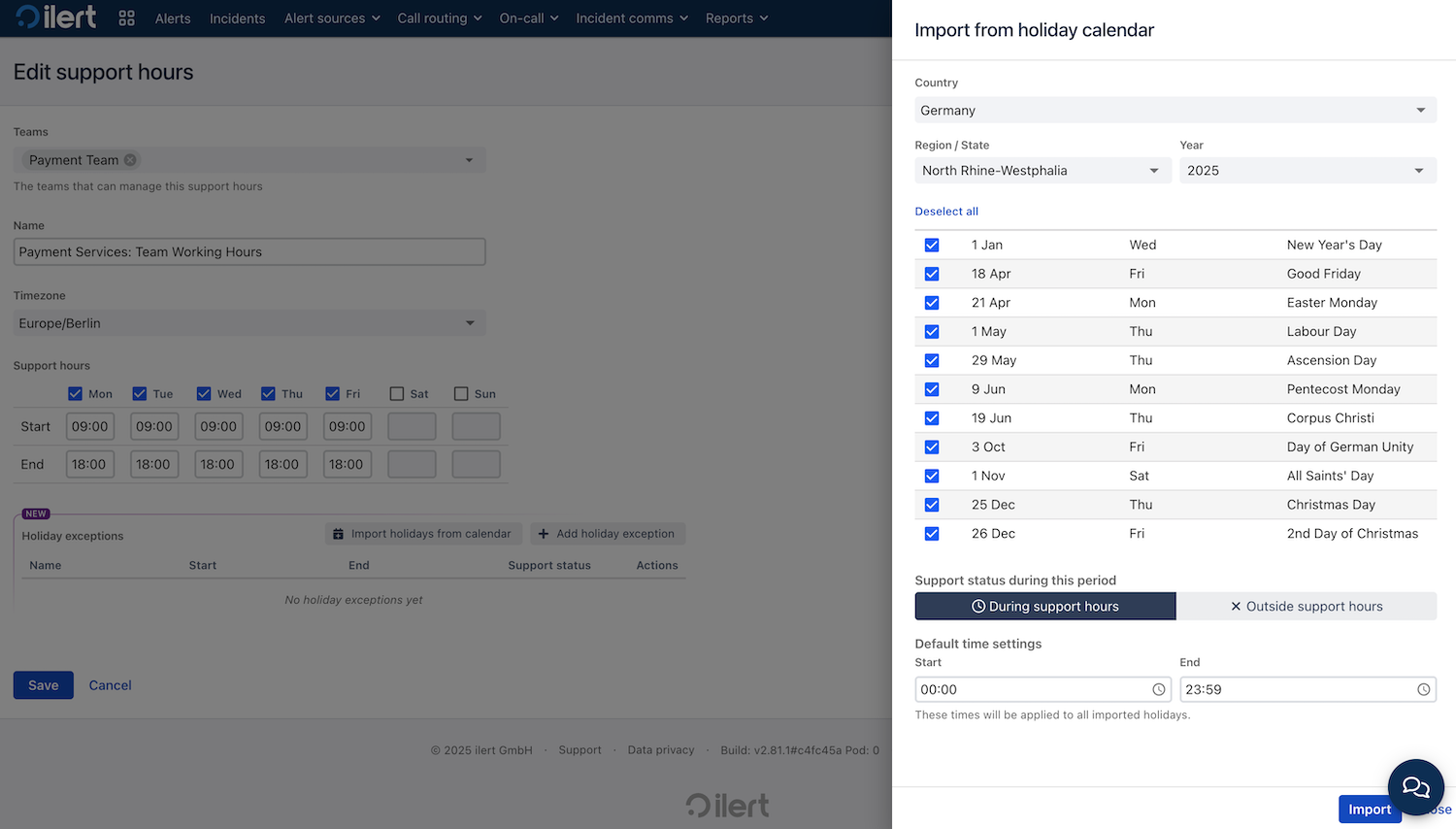This screenshot has height=829, width=1456.
Task: Select Outside support hours option
Action: 1306,607
